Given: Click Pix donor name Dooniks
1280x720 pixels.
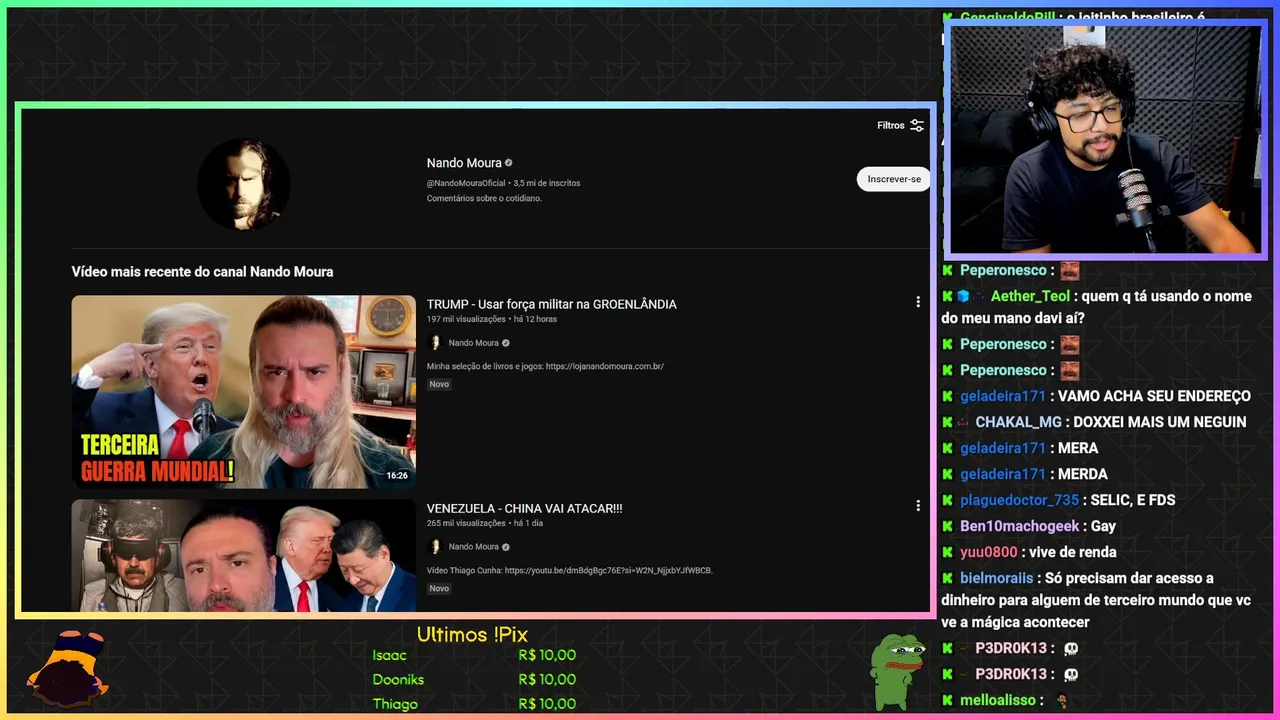Looking at the screenshot, I should click(398, 679).
